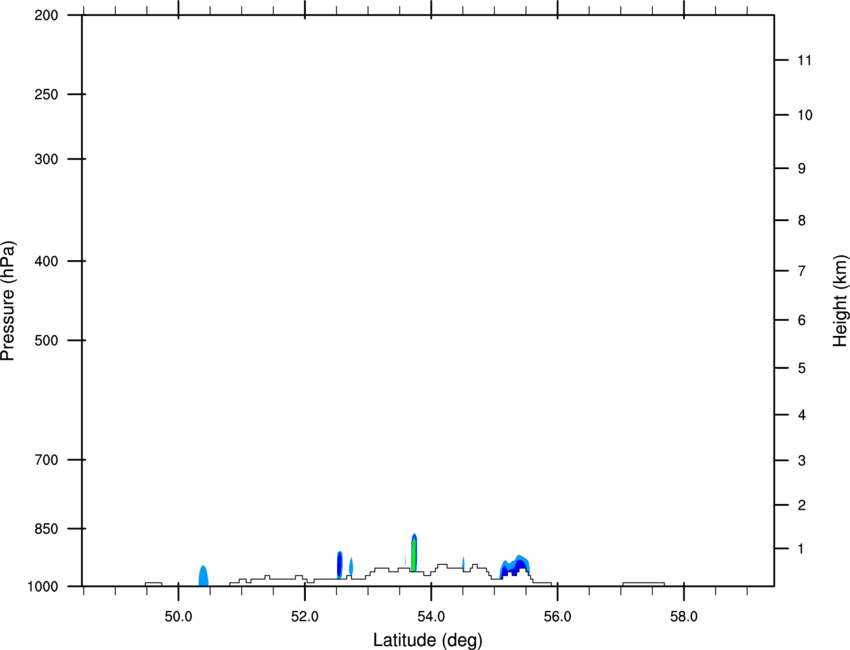Click the 1000 pressure tick label
Screen dimensions: 850x650
point(42,586)
